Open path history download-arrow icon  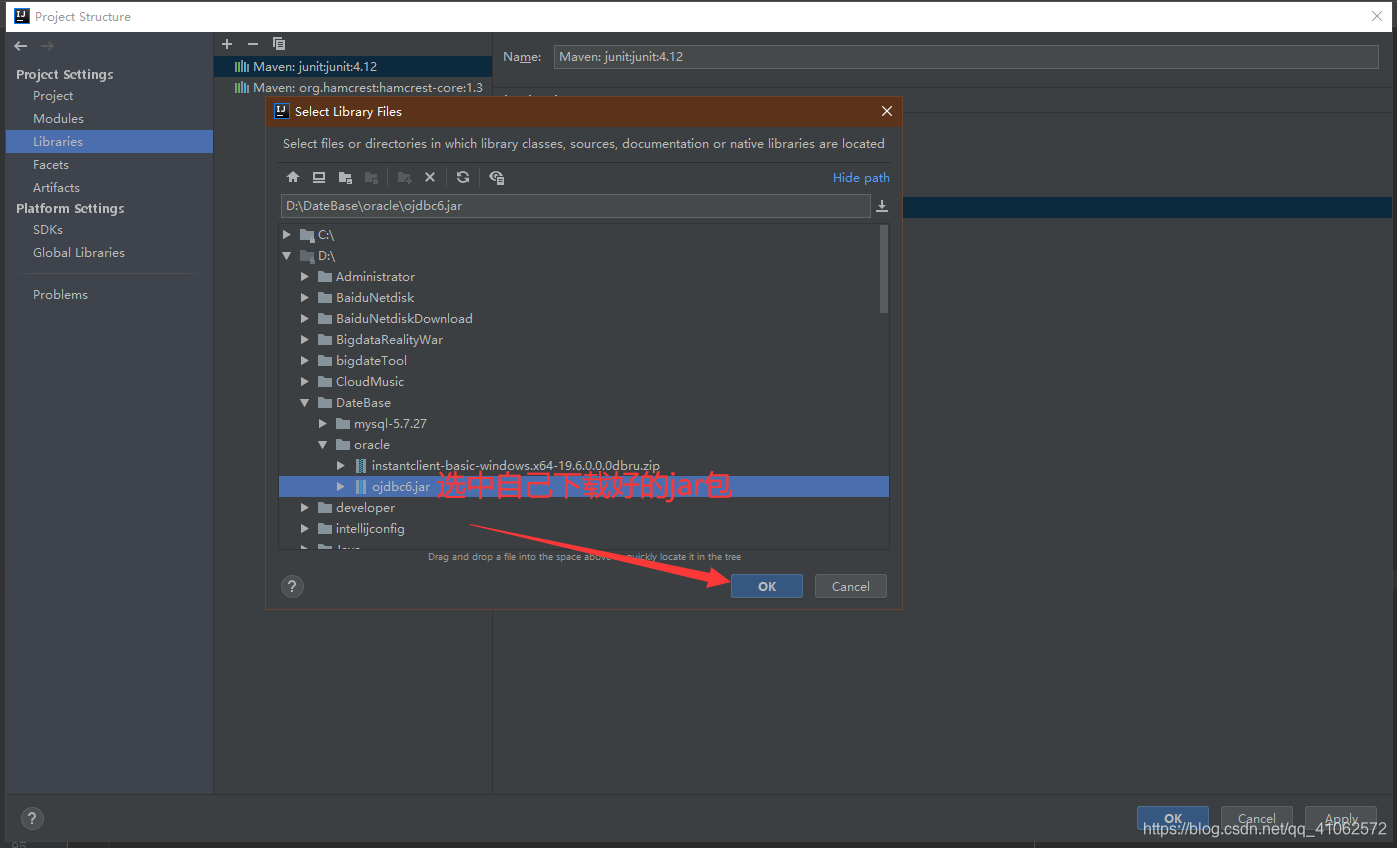(x=882, y=206)
